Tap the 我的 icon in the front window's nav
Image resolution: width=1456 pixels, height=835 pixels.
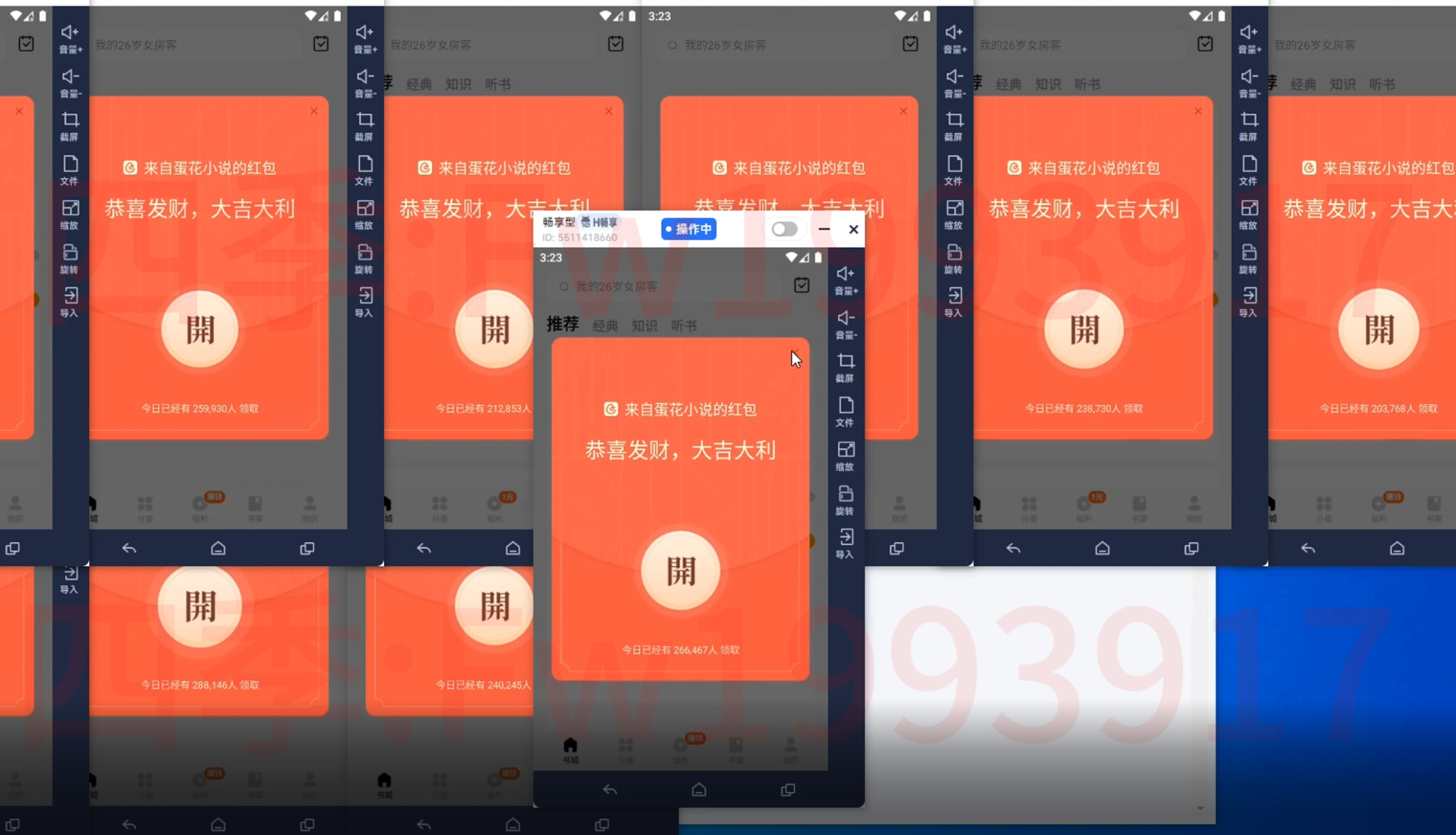click(x=790, y=750)
